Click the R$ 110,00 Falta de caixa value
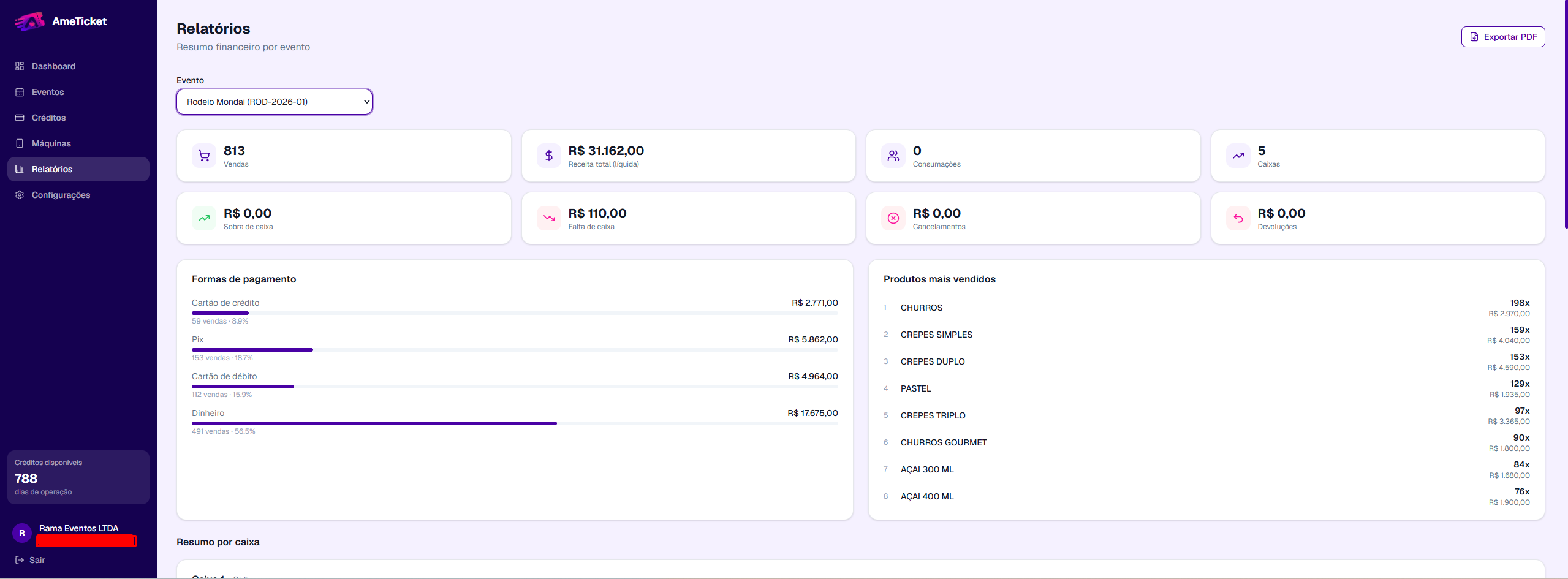The width and height of the screenshot is (1568, 579). 597,213
